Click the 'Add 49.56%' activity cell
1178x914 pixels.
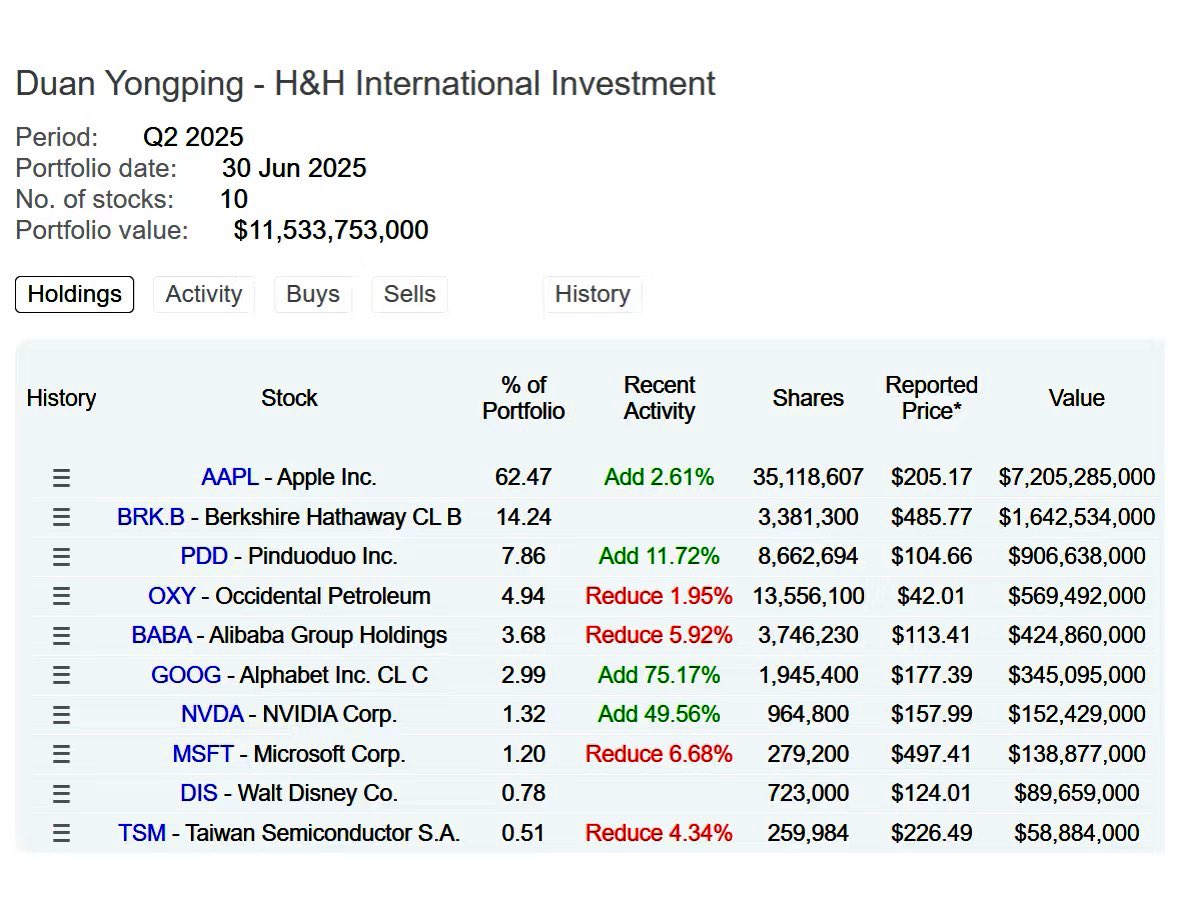coord(659,713)
